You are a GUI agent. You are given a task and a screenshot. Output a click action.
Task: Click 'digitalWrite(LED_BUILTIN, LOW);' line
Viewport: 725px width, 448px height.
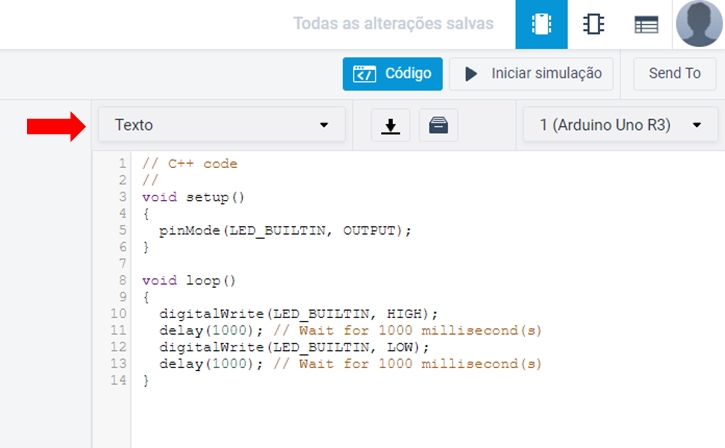click(x=294, y=347)
